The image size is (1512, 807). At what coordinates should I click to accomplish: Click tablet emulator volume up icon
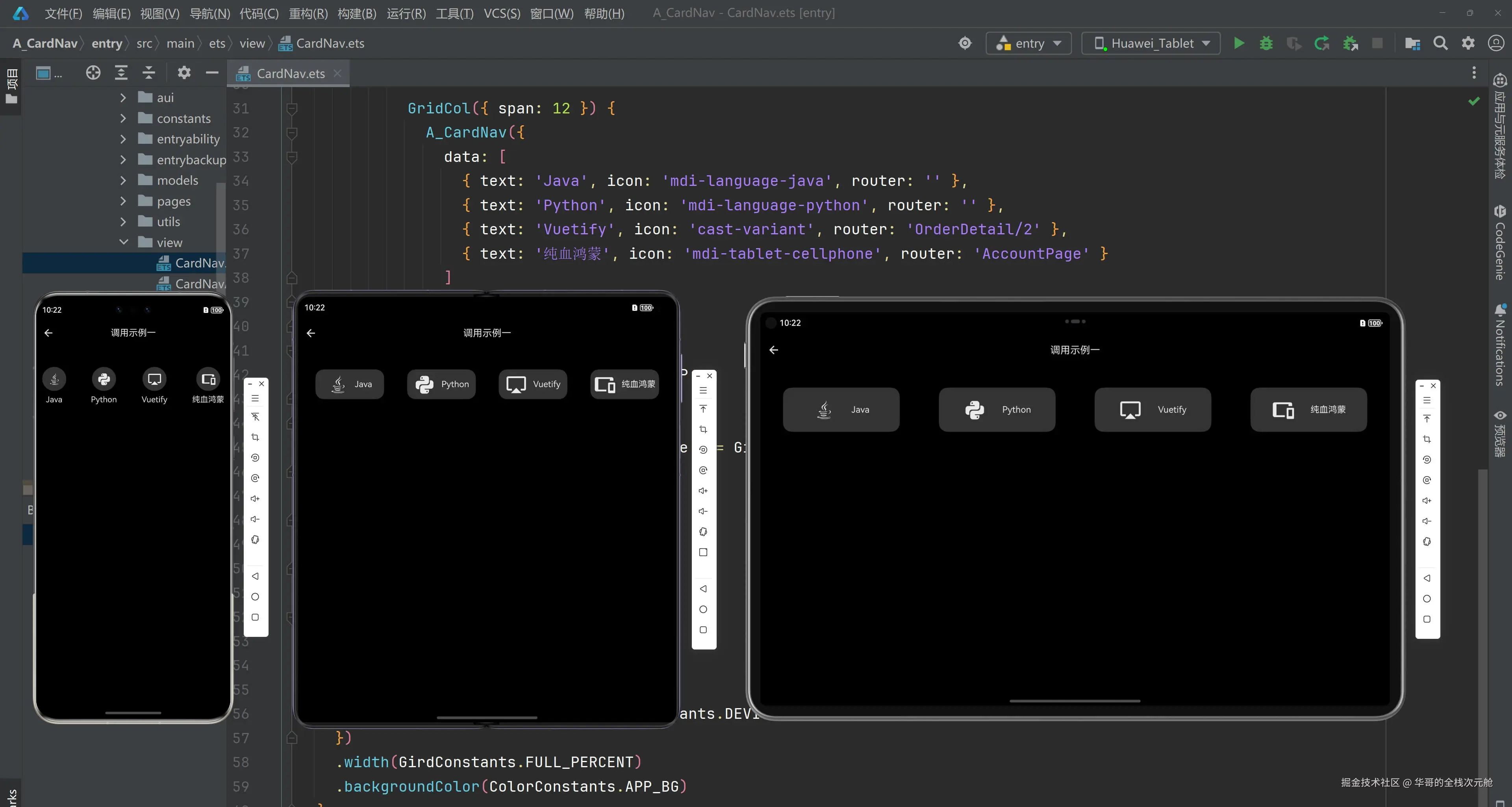pyautogui.click(x=1427, y=501)
